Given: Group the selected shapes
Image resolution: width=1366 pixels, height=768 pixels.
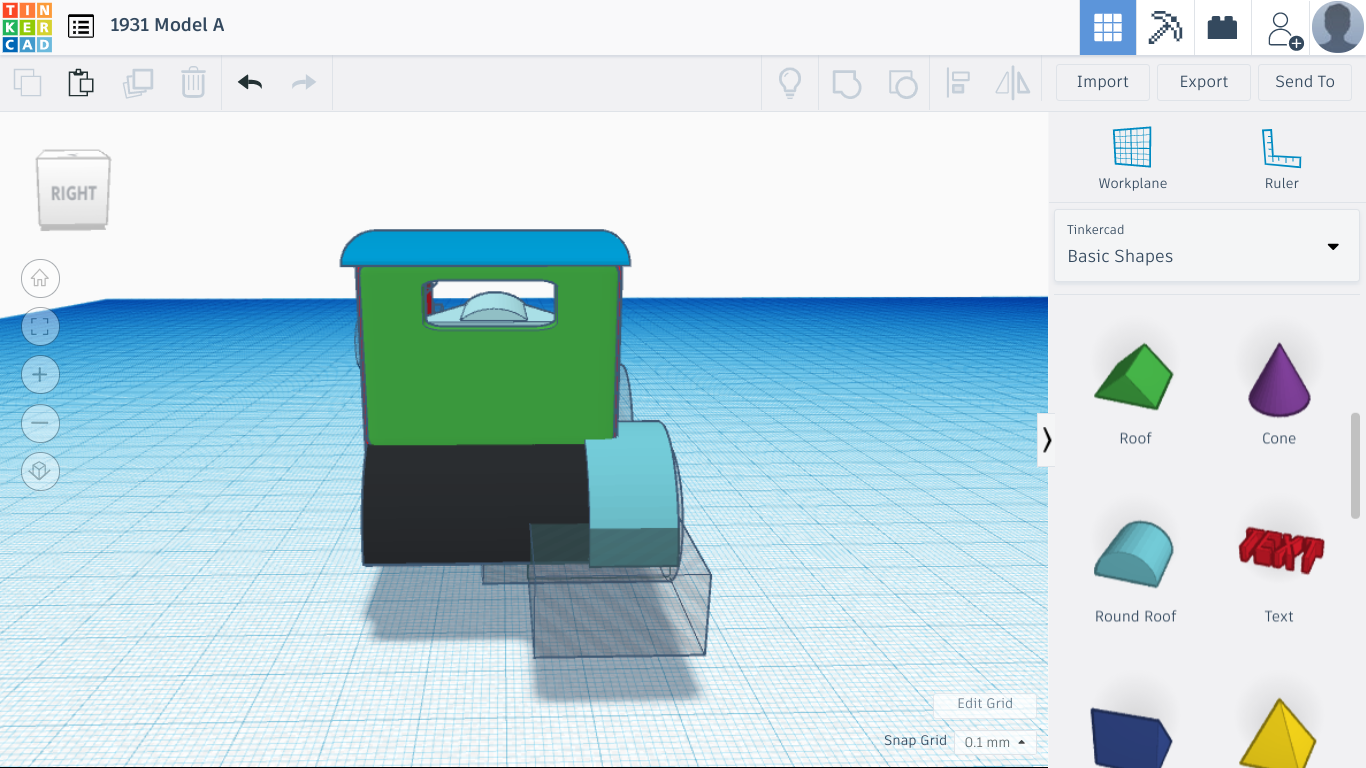Looking at the screenshot, I should coord(846,82).
